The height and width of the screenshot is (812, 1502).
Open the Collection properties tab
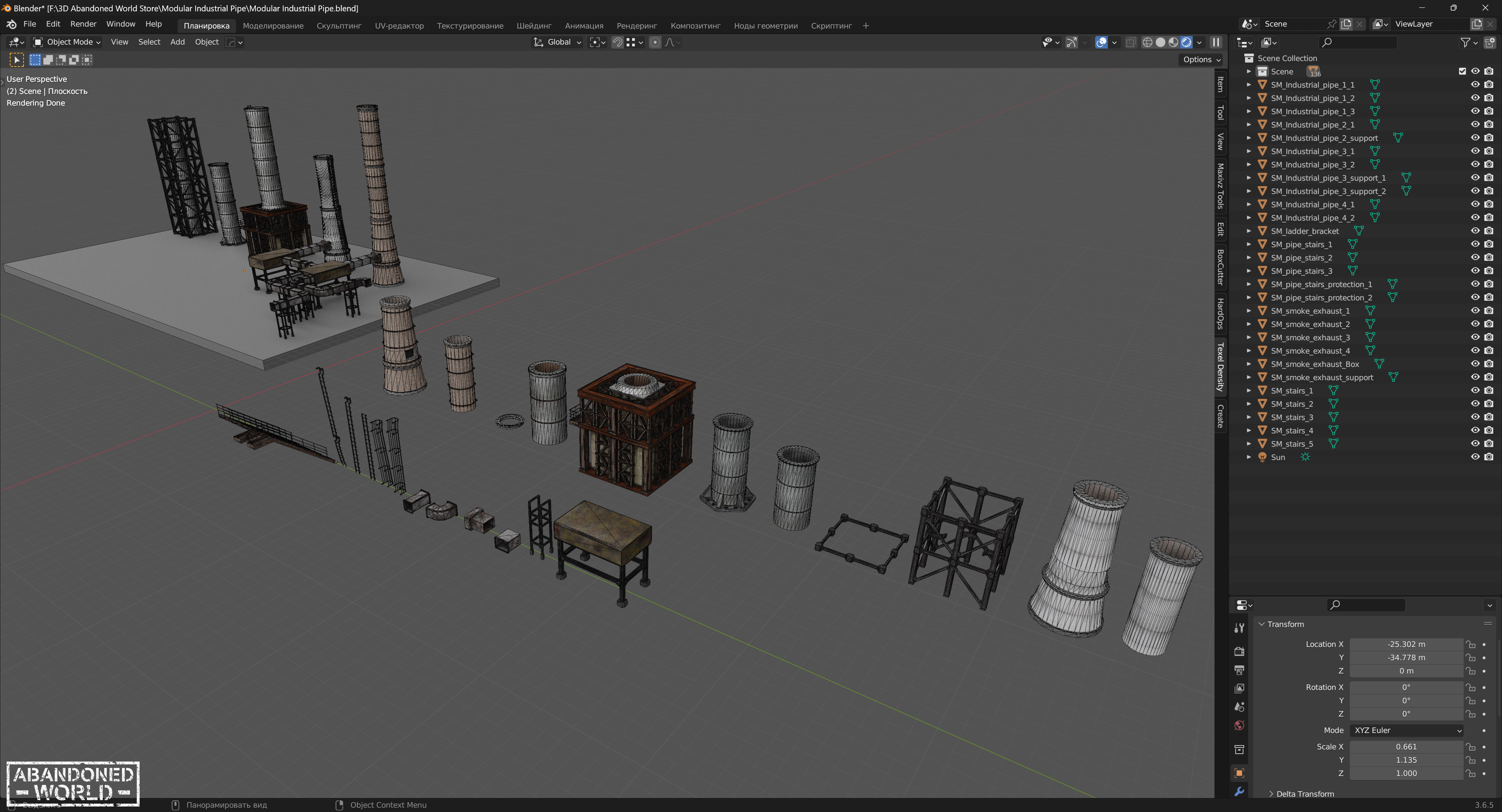[1239, 749]
